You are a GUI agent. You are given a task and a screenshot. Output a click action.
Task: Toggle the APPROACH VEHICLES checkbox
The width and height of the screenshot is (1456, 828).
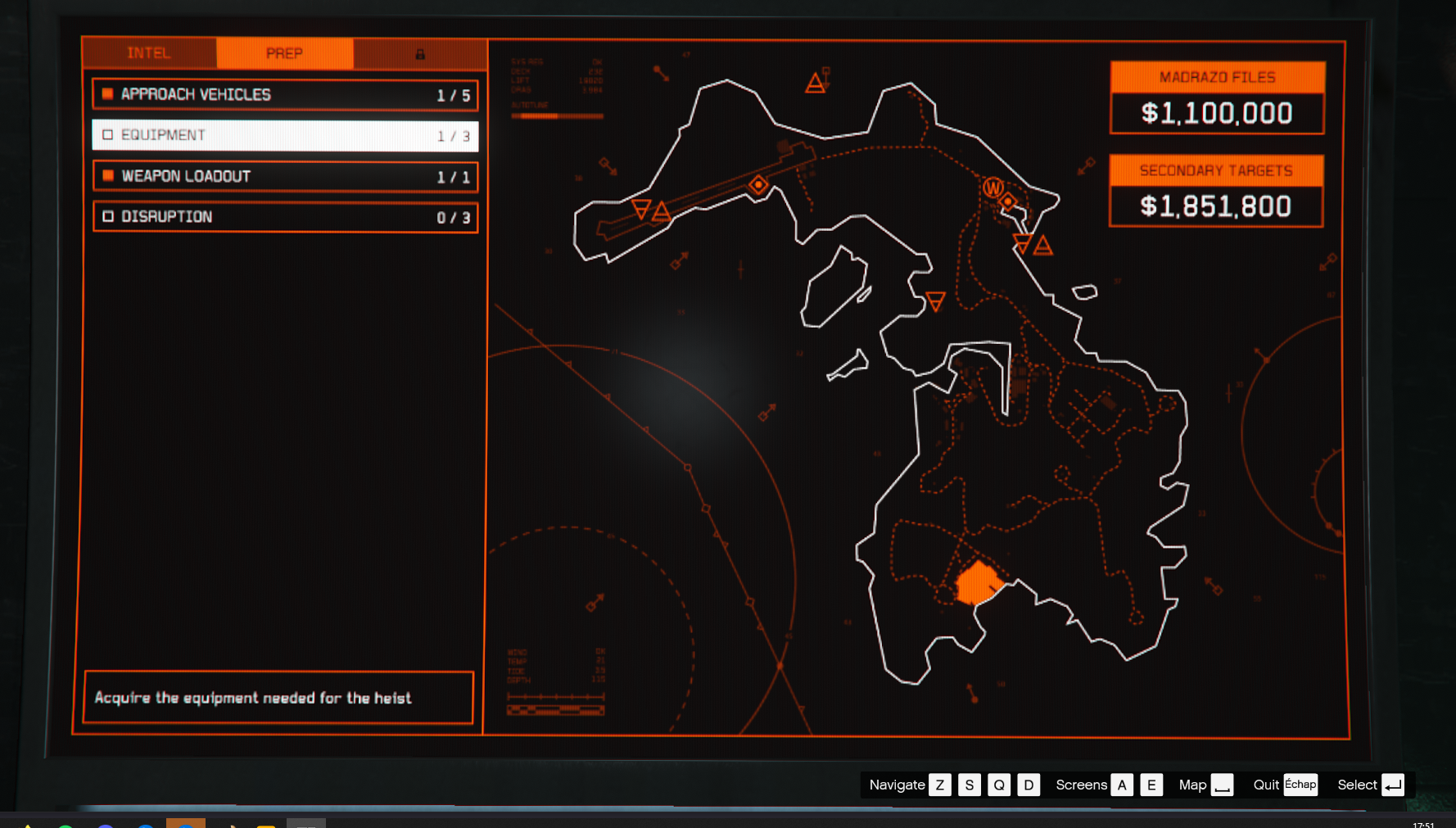[107, 94]
